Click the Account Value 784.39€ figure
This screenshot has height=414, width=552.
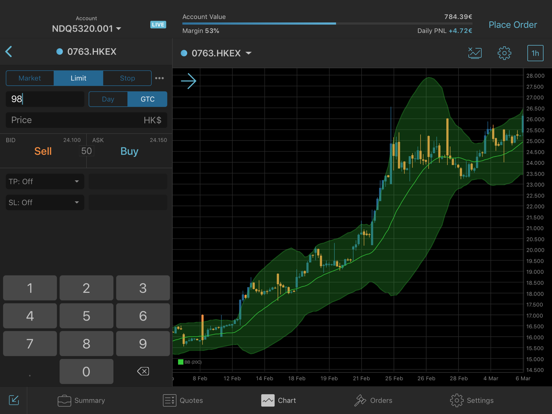(x=458, y=17)
